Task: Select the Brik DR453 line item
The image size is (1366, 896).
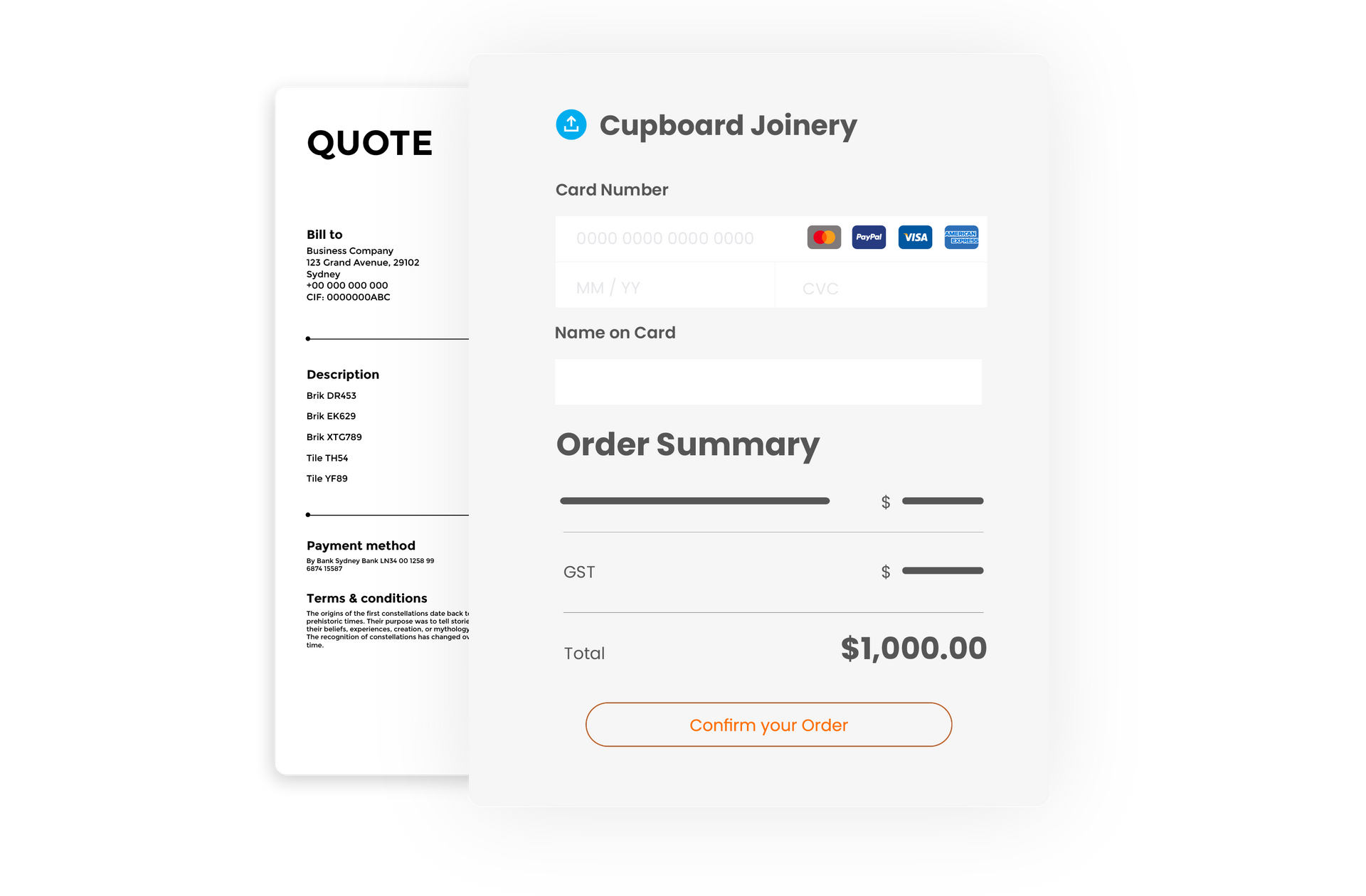Action: (330, 393)
